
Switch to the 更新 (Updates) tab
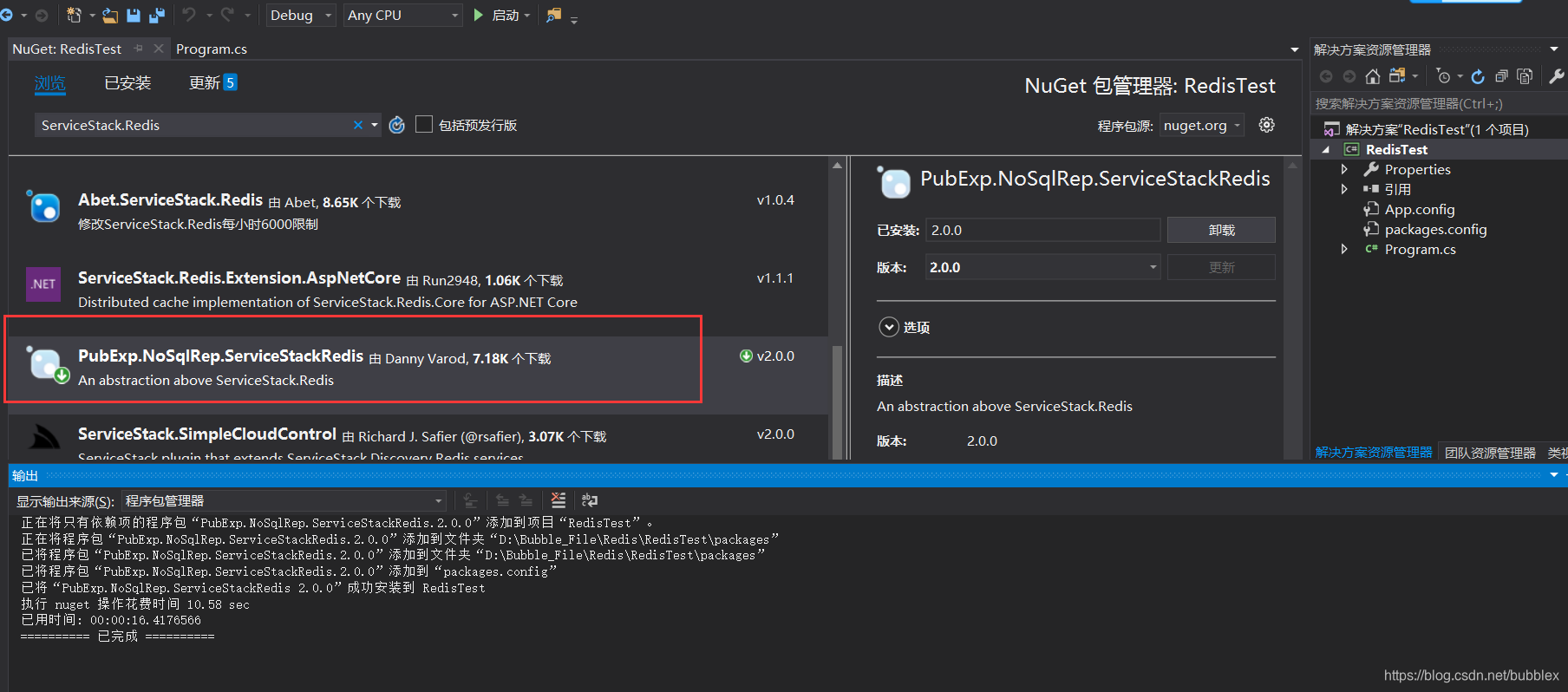coord(212,82)
